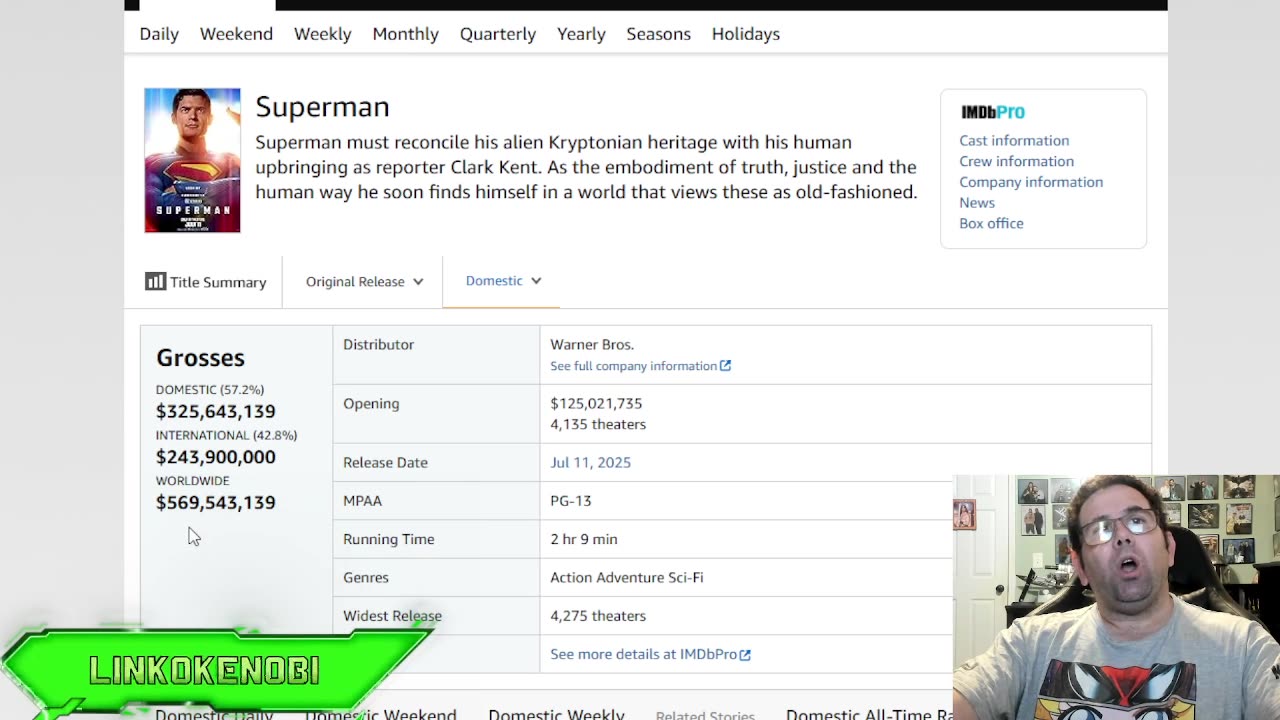1280x720 pixels.
Task: Open the Daily box office tab
Action: pos(159,34)
